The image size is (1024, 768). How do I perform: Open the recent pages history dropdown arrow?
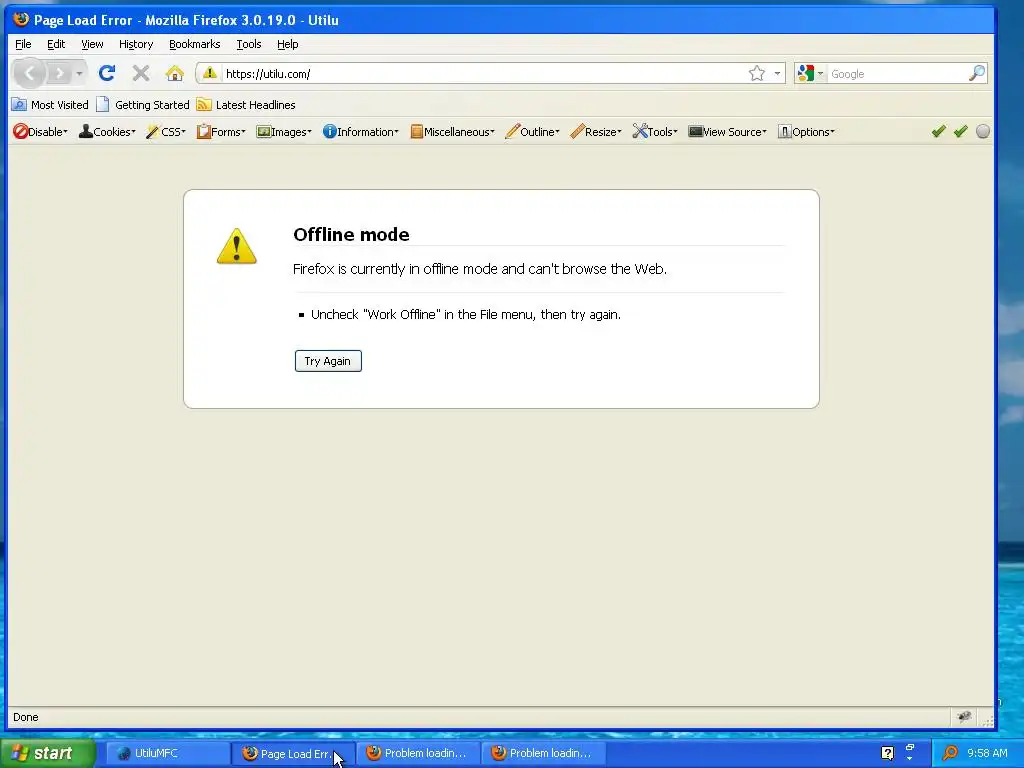click(x=79, y=73)
